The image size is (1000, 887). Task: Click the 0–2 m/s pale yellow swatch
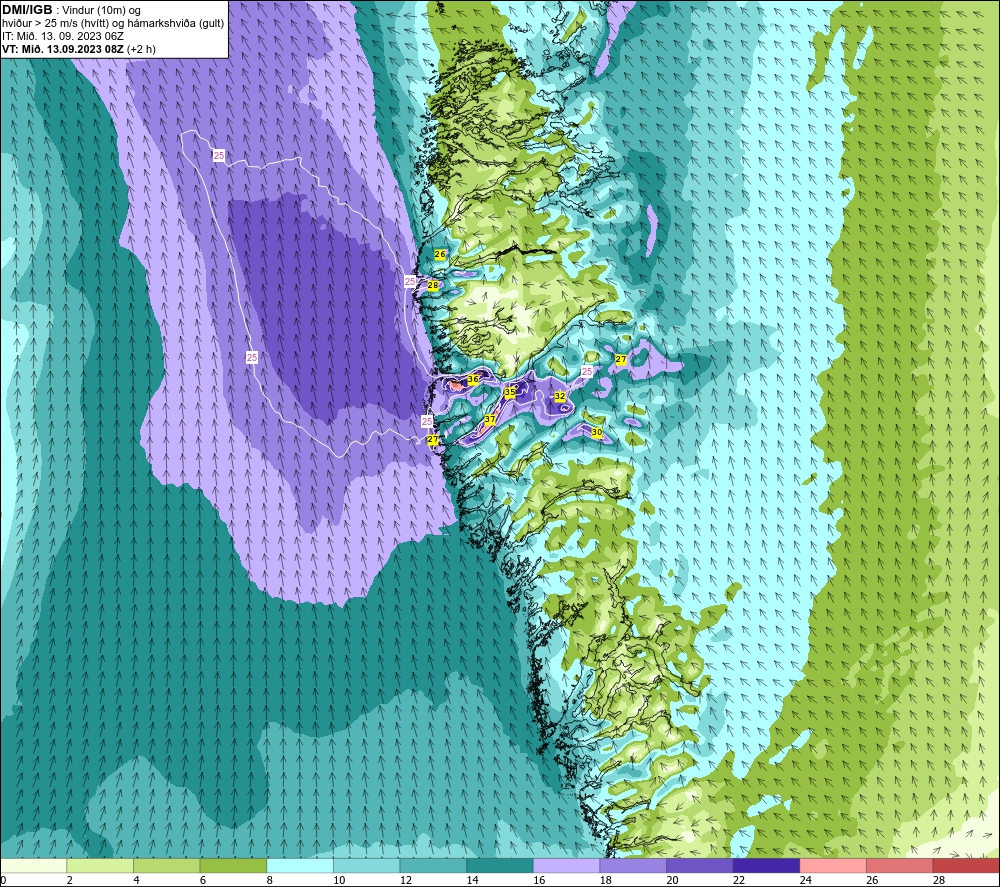[33, 865]
